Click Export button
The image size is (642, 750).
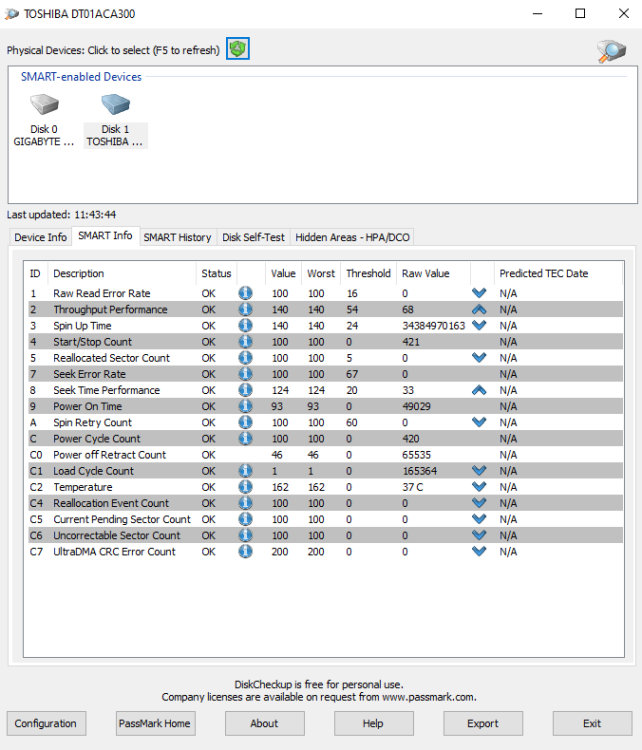pos(483,723)
